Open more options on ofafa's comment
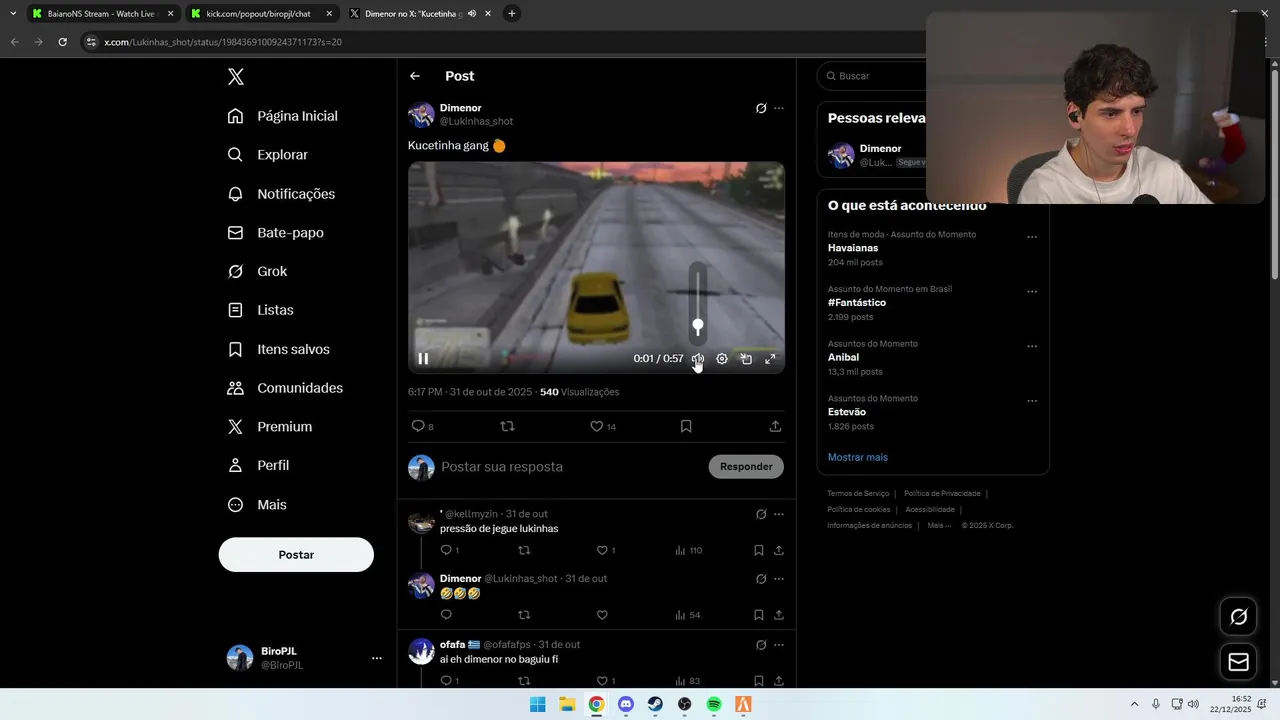1280x720 pixels. tap(779, 645)
